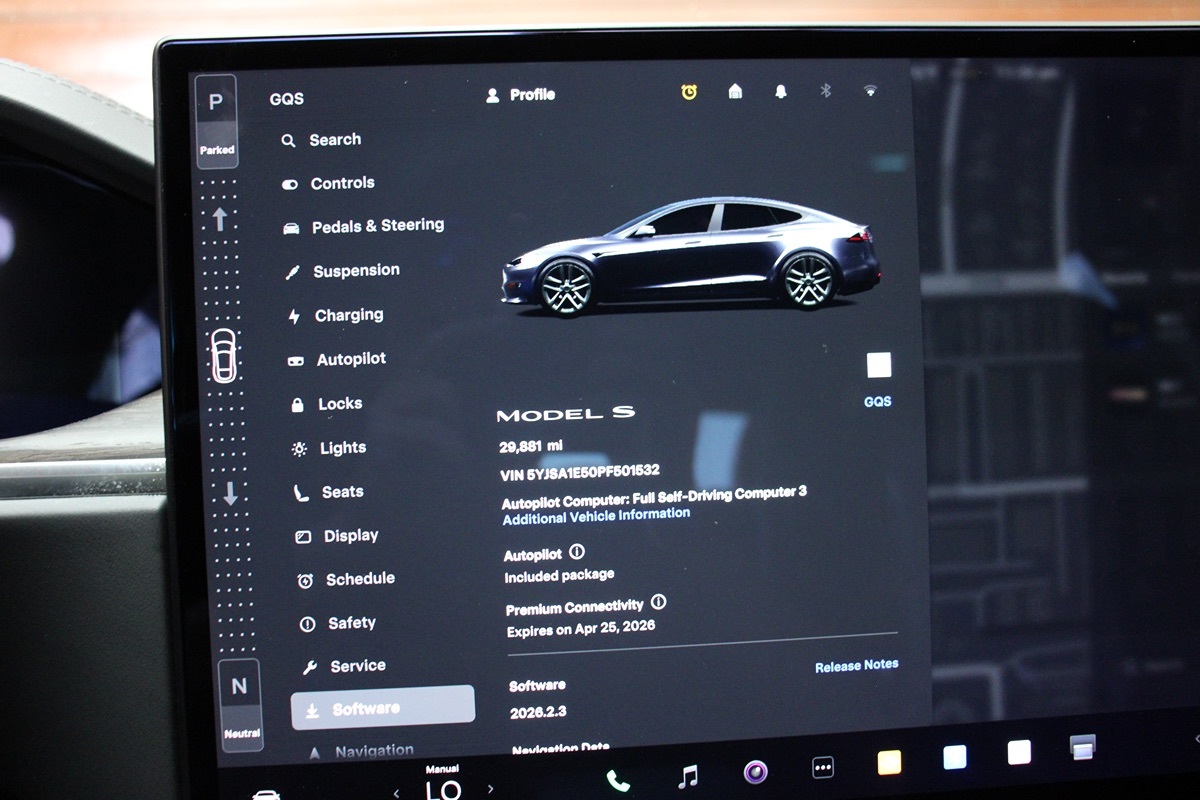The image size is (1200, 800).
Task: Tap the up arrow on gear strip
Action: (x=220, y=220)
